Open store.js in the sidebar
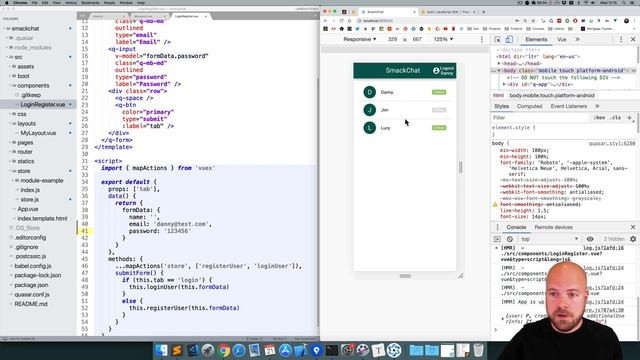Screen dimensions: 640x360 (x=30, y=200)
